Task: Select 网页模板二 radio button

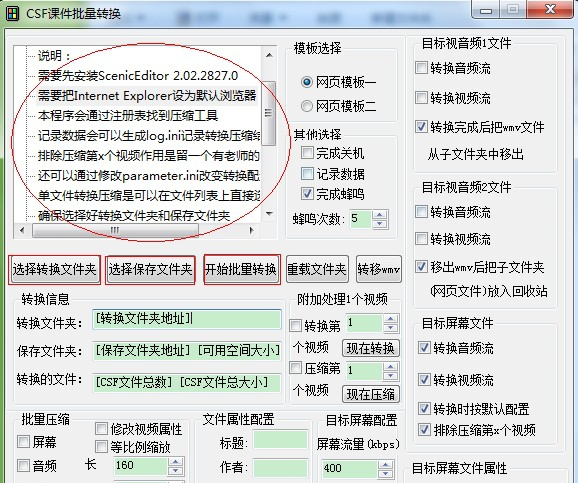Action: (307, 107)
